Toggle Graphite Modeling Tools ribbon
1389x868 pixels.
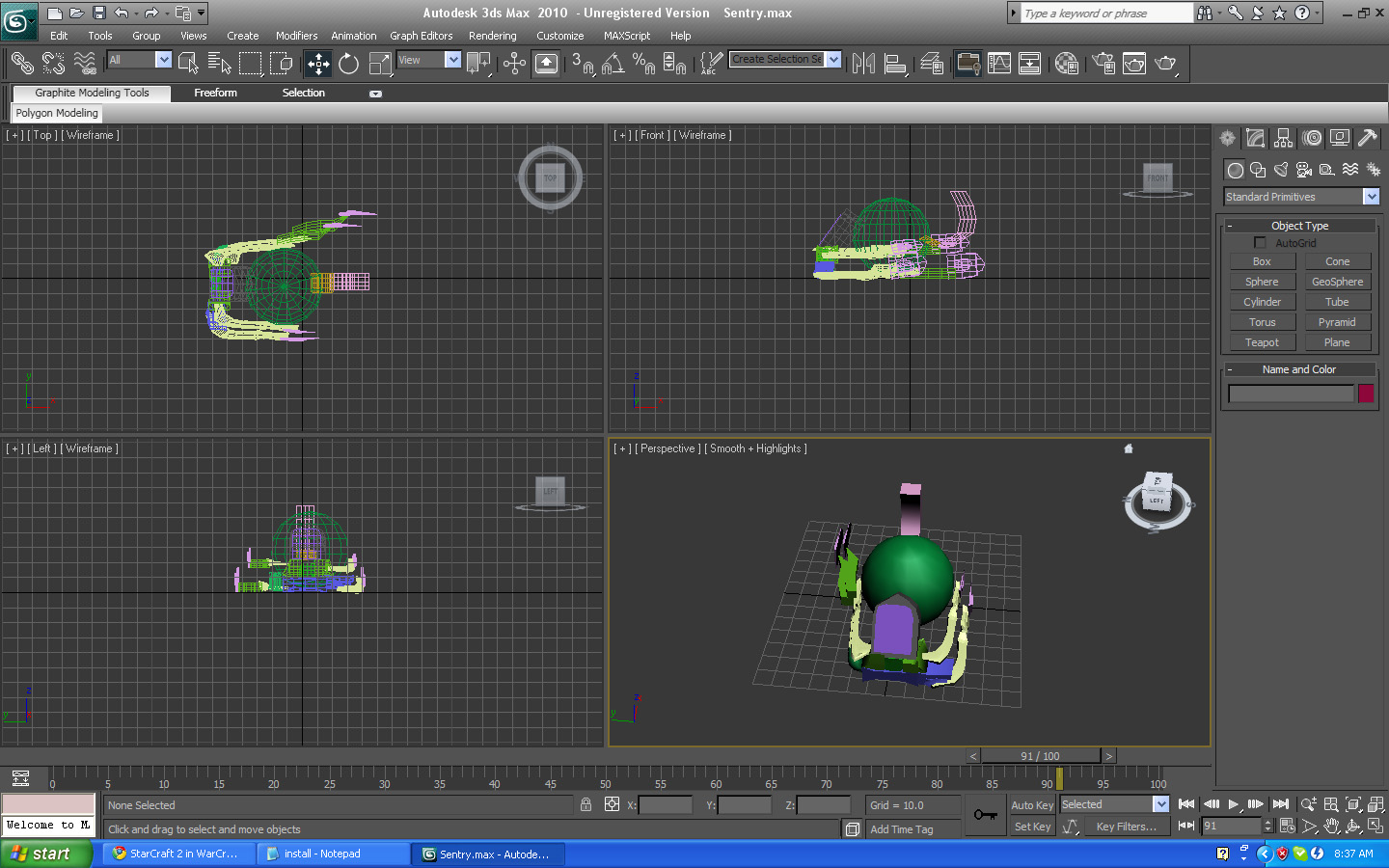967,64
